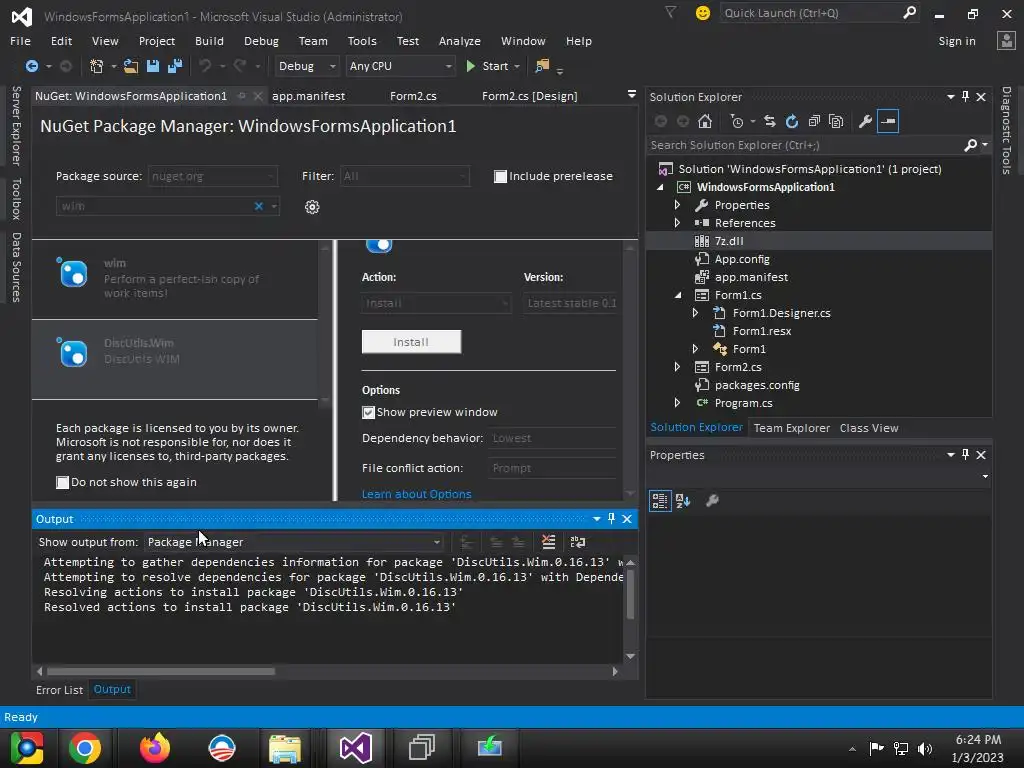
Task: Expand the Program.cs node
Action: tap(677, 403)
